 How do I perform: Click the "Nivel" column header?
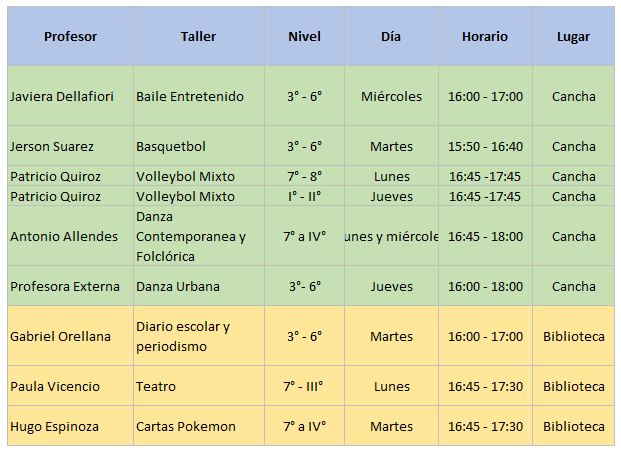click(x=304, y=37)
